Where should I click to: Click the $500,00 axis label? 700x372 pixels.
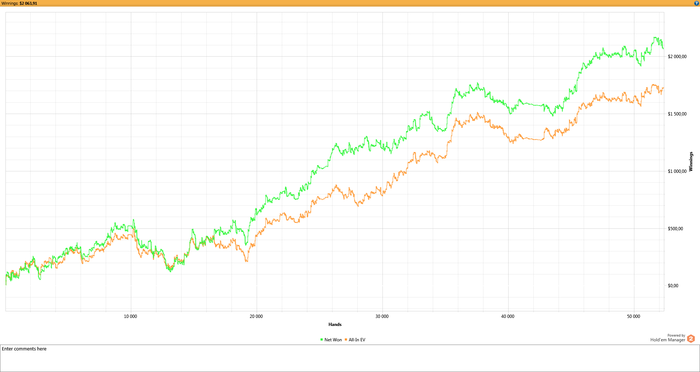(x=675, y=229)
